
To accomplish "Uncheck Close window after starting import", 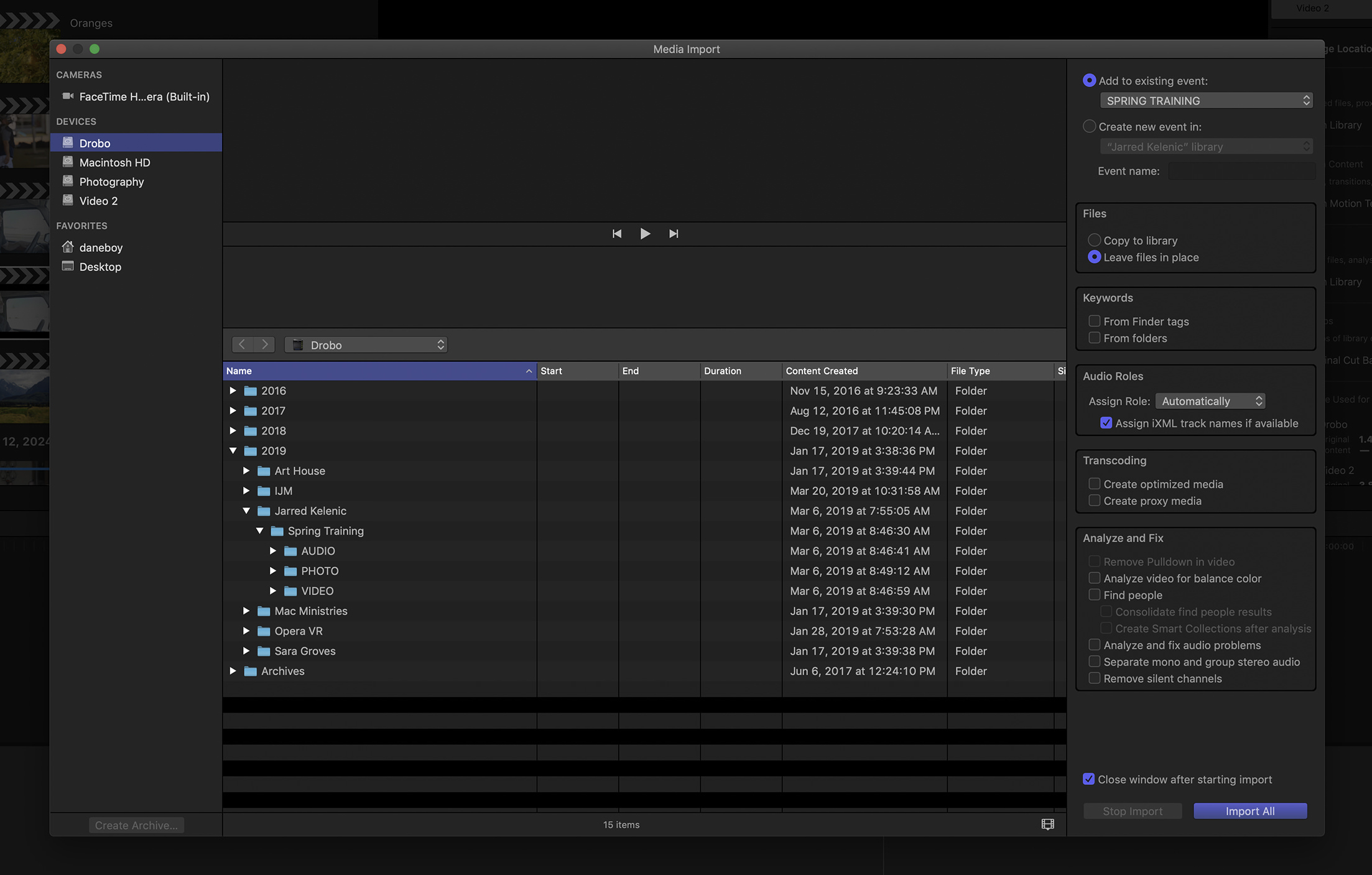I will point(1088,779).
